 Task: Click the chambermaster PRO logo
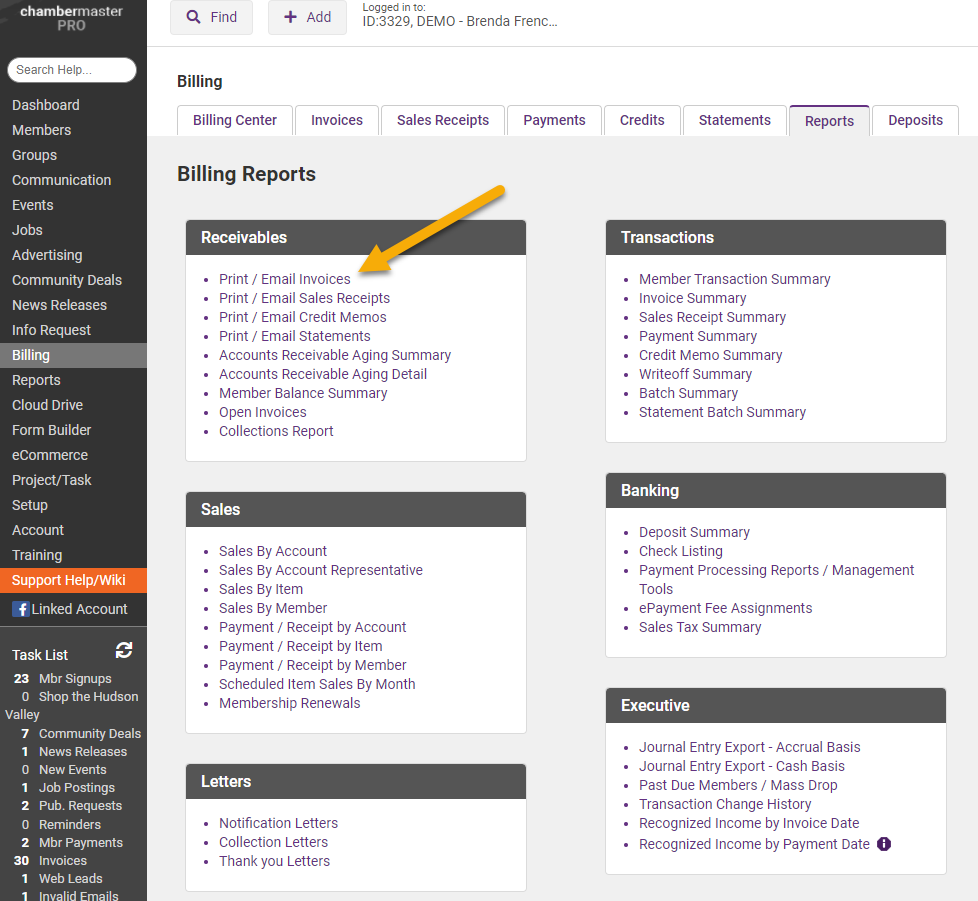72,17
